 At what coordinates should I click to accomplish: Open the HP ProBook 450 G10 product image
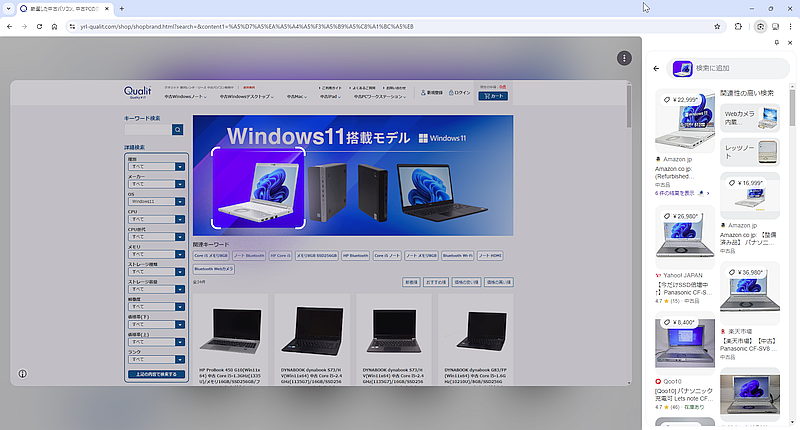pos(230,331)
